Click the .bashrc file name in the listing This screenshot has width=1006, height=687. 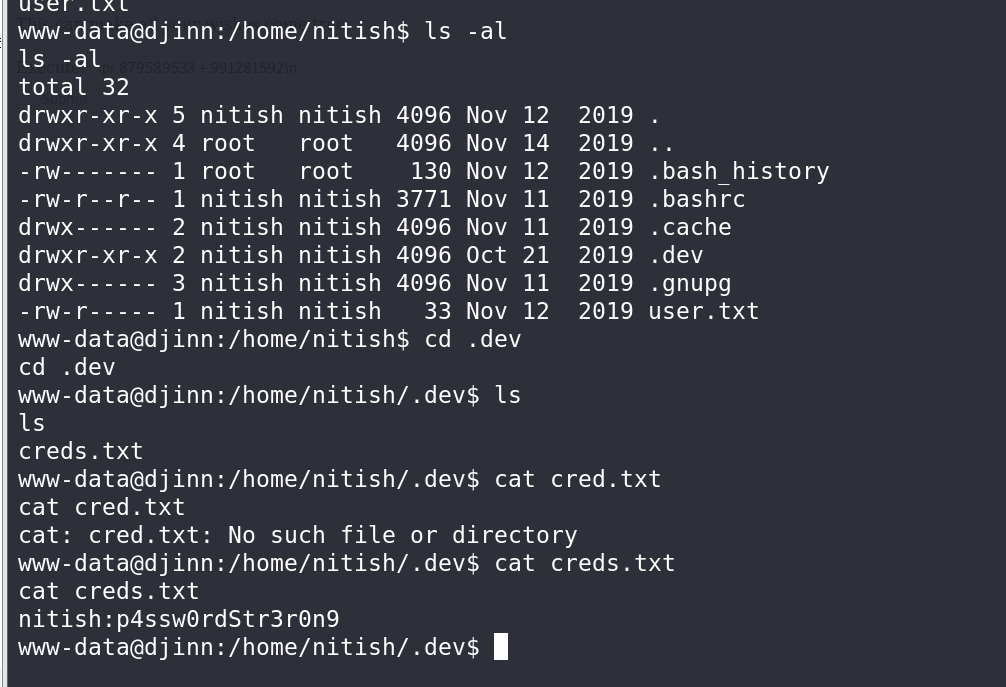click(697, 199)
